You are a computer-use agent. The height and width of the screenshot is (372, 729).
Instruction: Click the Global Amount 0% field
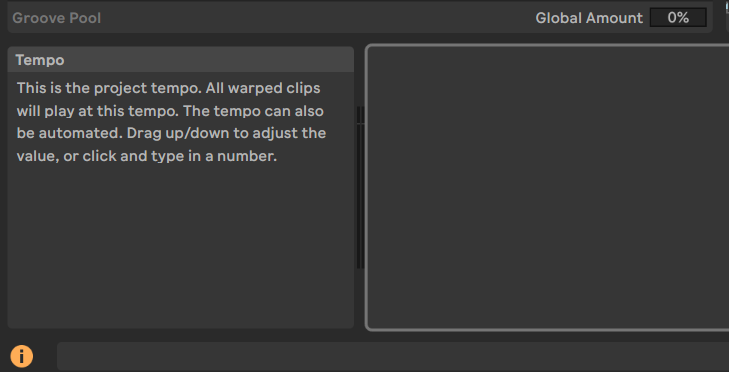click(x=678, y=18)
